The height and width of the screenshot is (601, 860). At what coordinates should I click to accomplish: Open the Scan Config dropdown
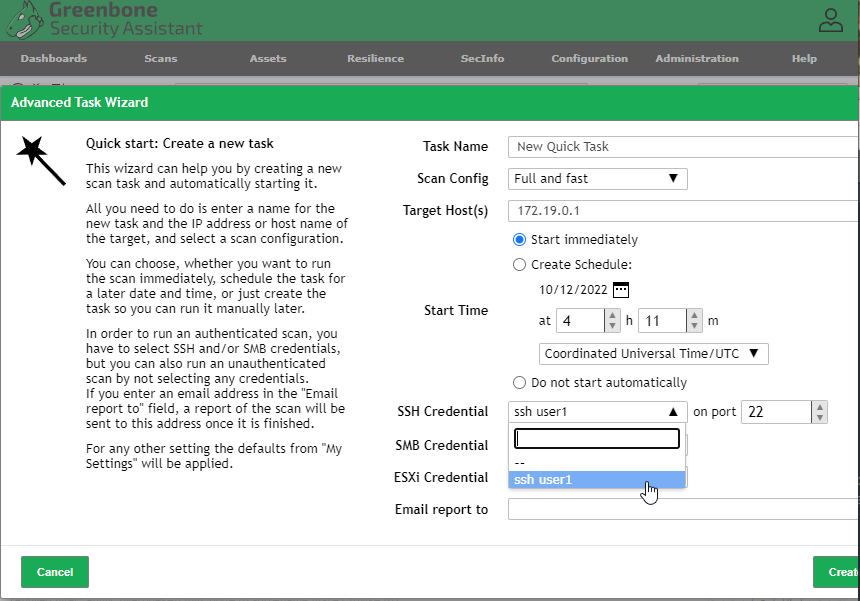pyautogui.click(x=597, y=179)
